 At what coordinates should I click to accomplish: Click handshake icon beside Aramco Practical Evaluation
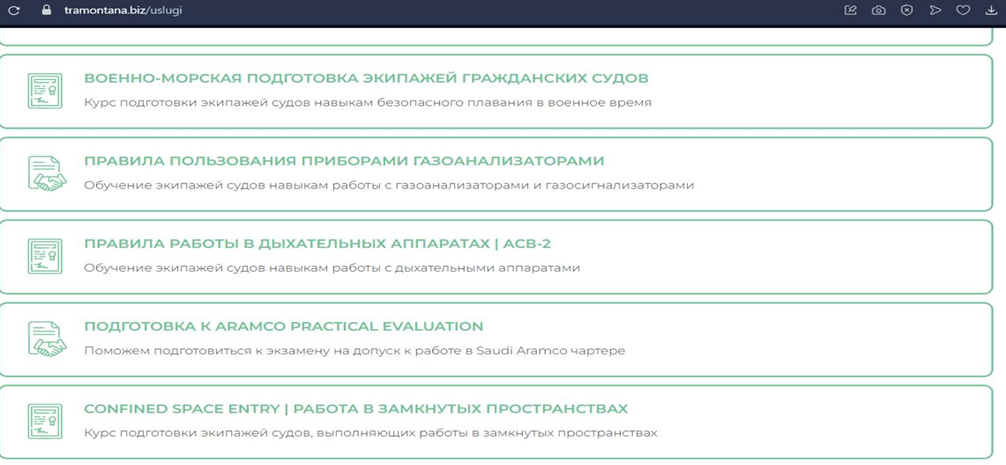coord(47,339)
